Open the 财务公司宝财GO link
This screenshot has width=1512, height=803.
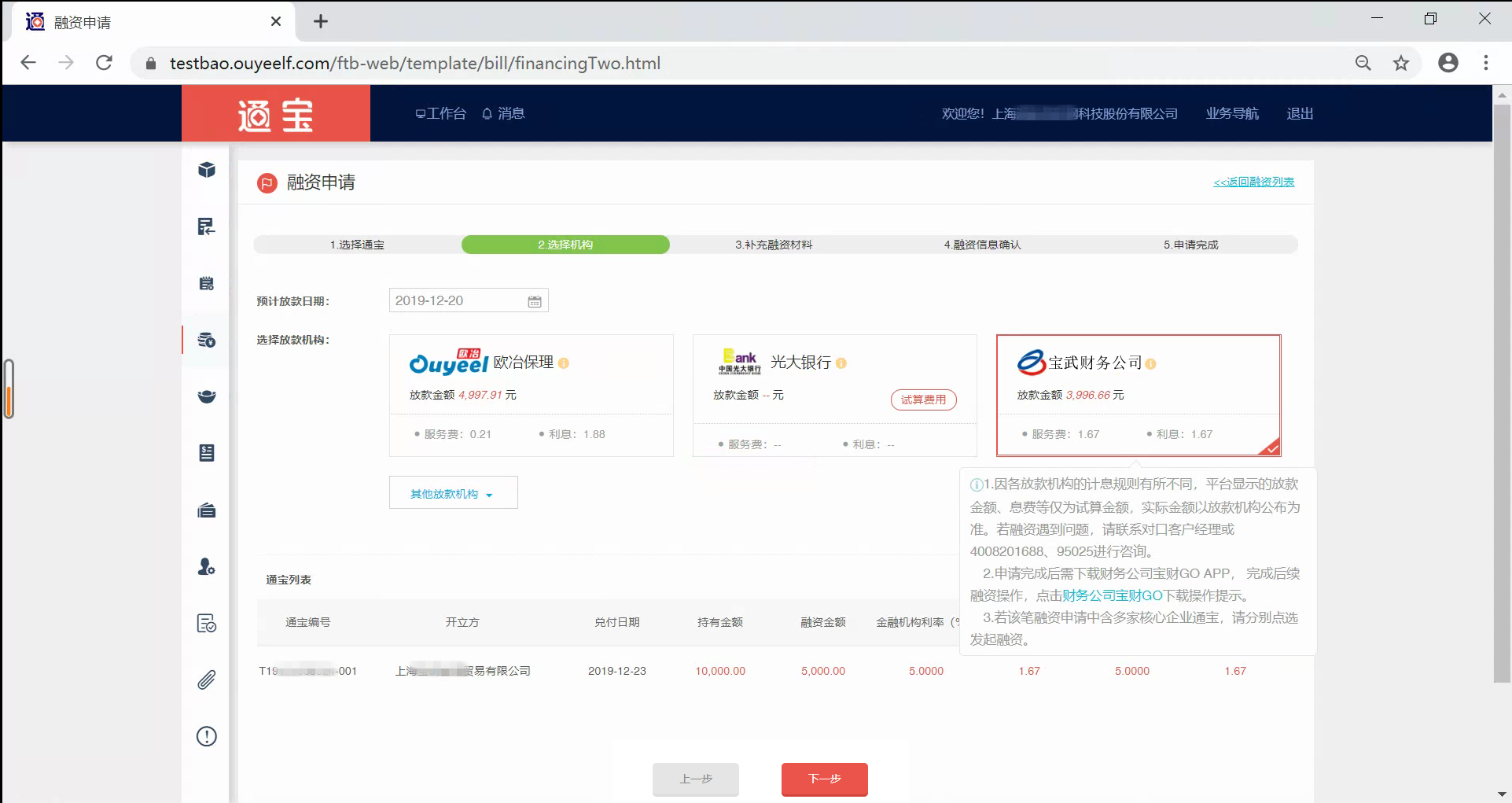click(1112, 595)
